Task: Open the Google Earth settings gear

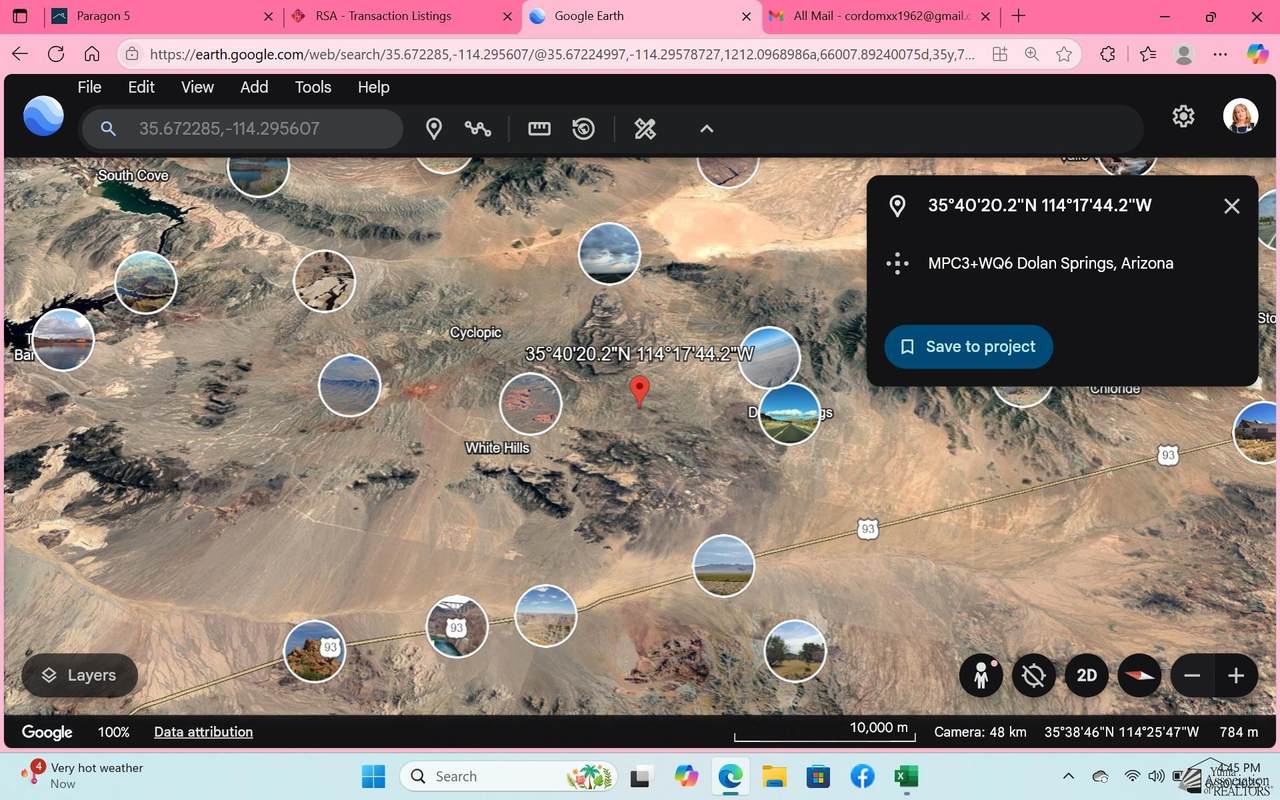Action: (1183, 116)
